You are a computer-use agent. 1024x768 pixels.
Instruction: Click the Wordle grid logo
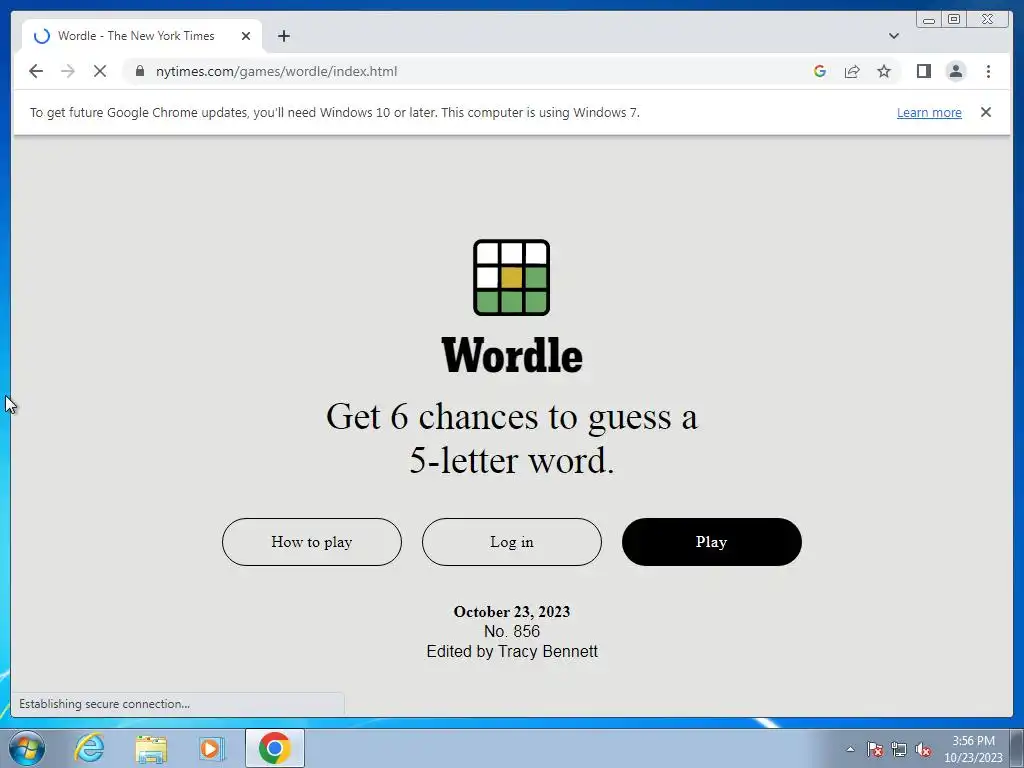[x=511, y=278]
